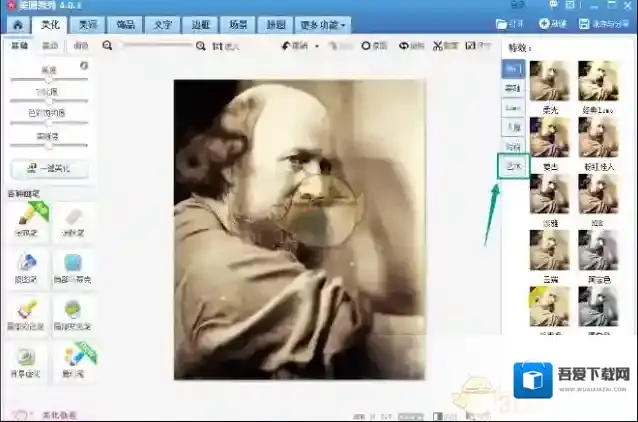638x422 pixels.
Task: Click the 1:1 original size icon
Action: tap(216, 46)
